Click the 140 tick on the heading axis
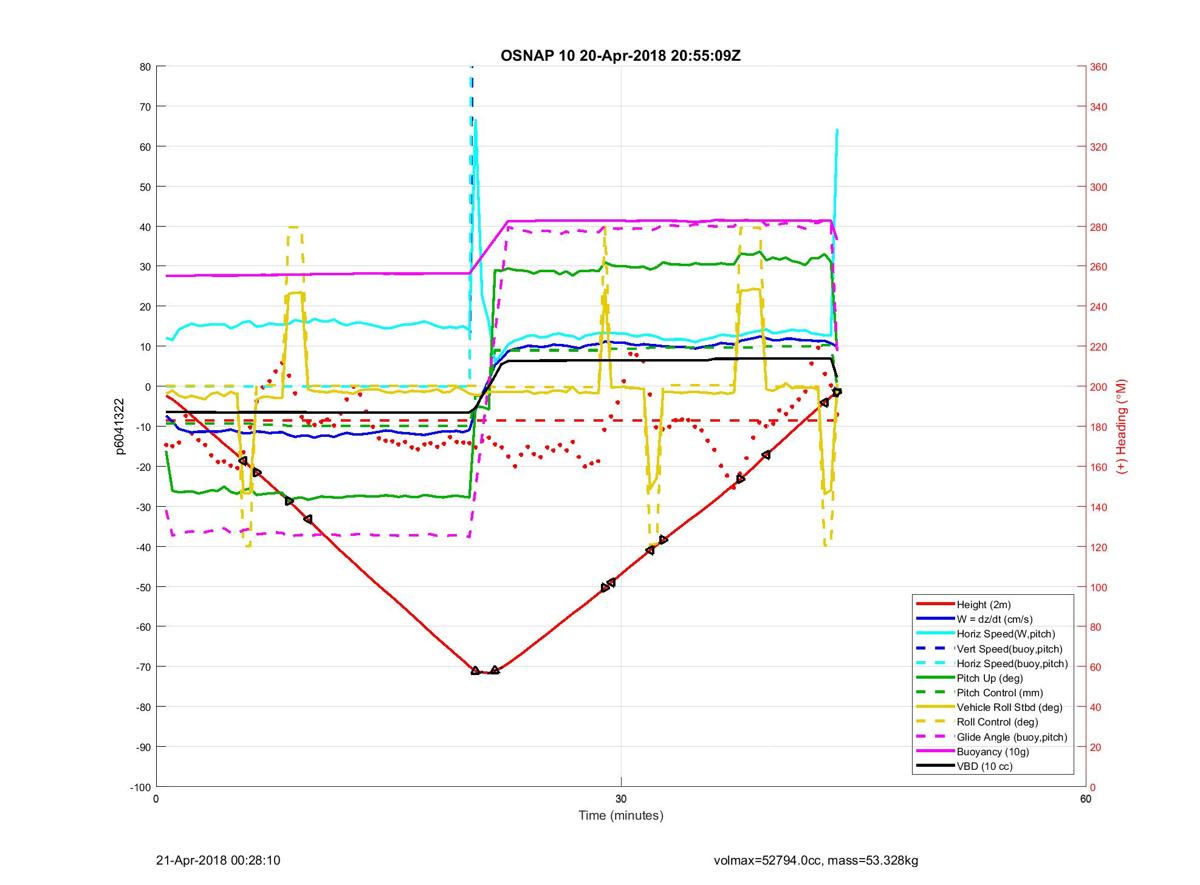Image resolution: width=1200 pixels, height=885 pixels. click(x=1099, y=507)
